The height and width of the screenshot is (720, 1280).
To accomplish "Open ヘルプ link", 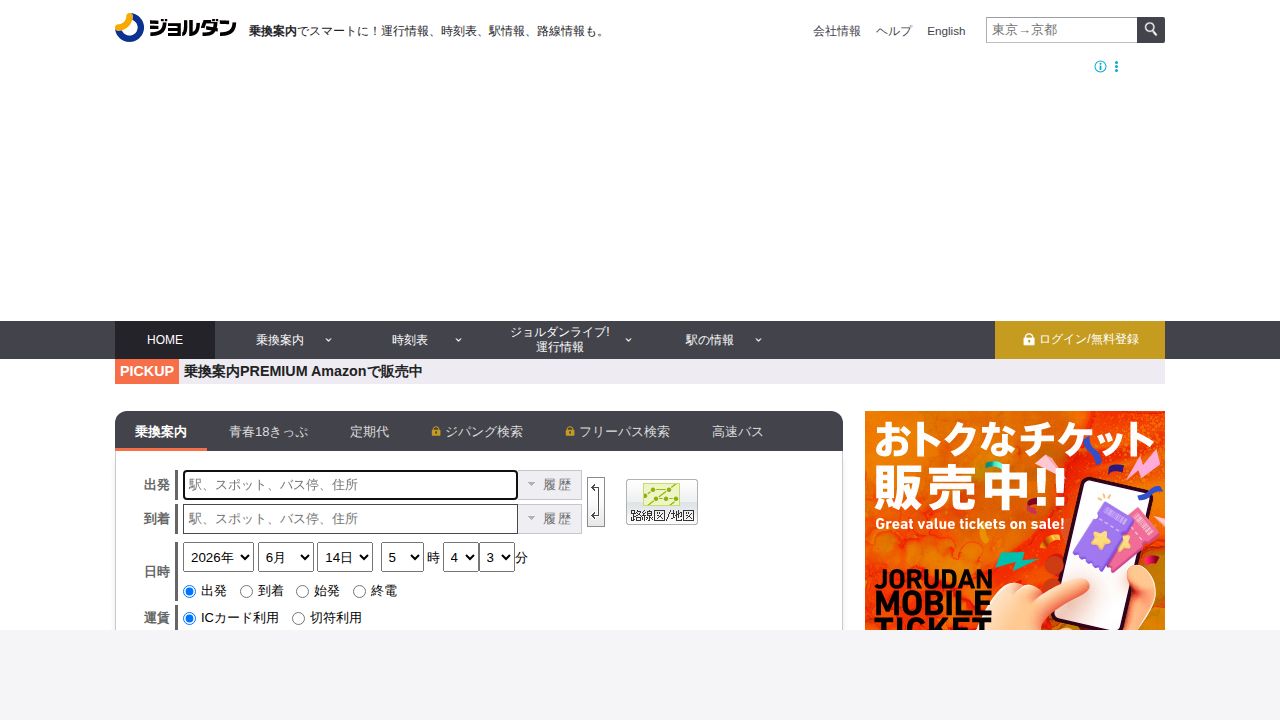I will (x=894, y=31).
